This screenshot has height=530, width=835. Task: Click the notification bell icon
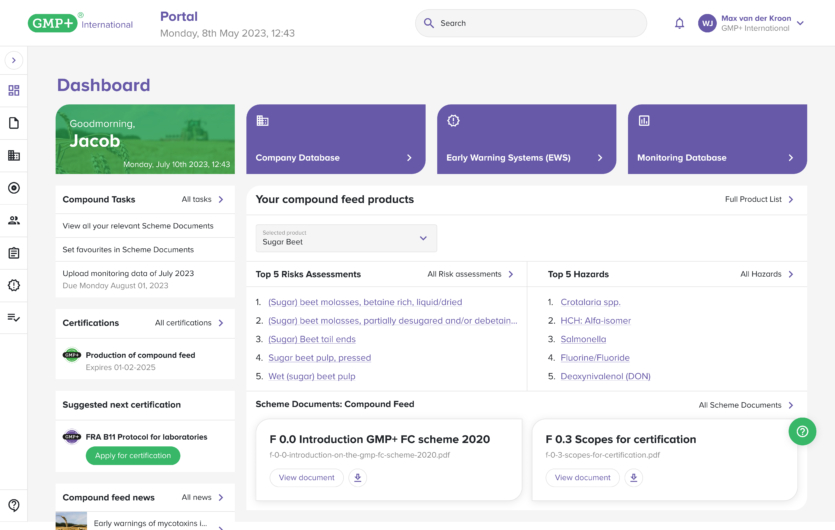pos(680,23)
